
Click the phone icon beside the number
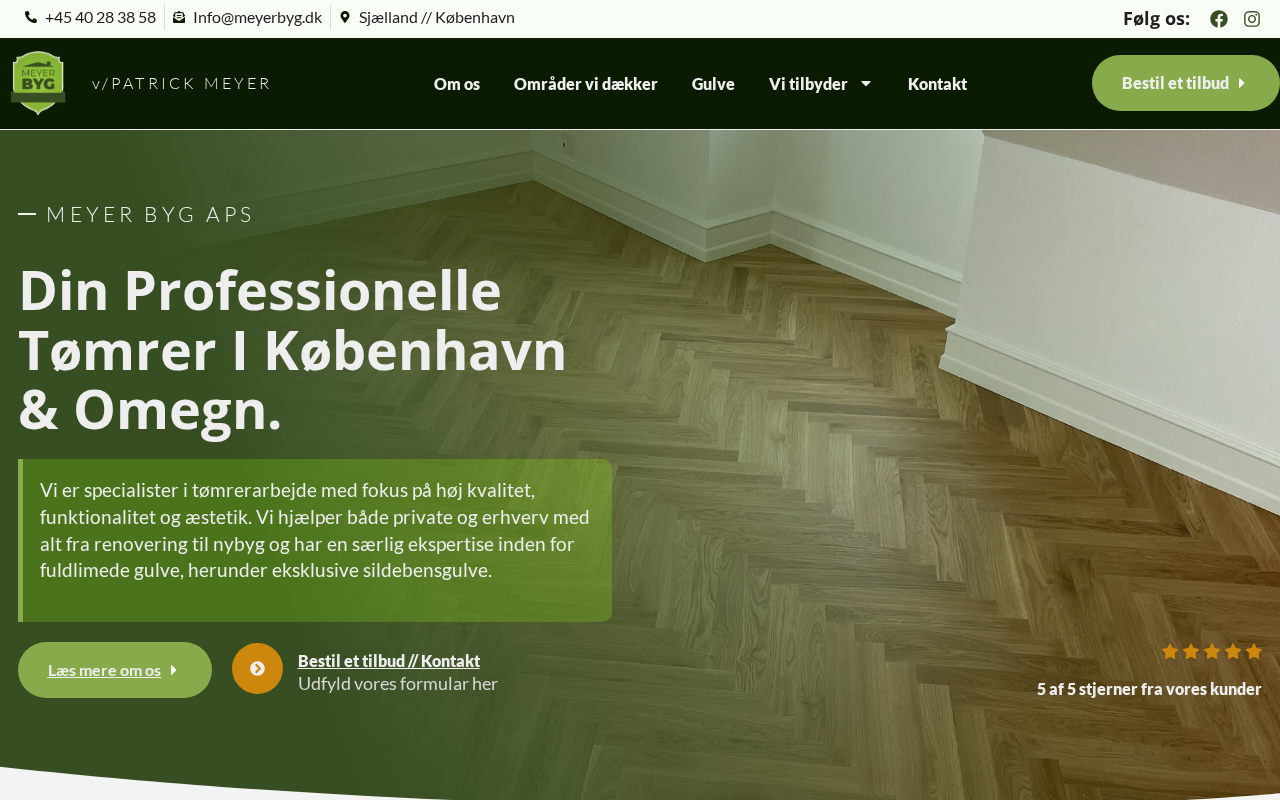click(31, 17)
